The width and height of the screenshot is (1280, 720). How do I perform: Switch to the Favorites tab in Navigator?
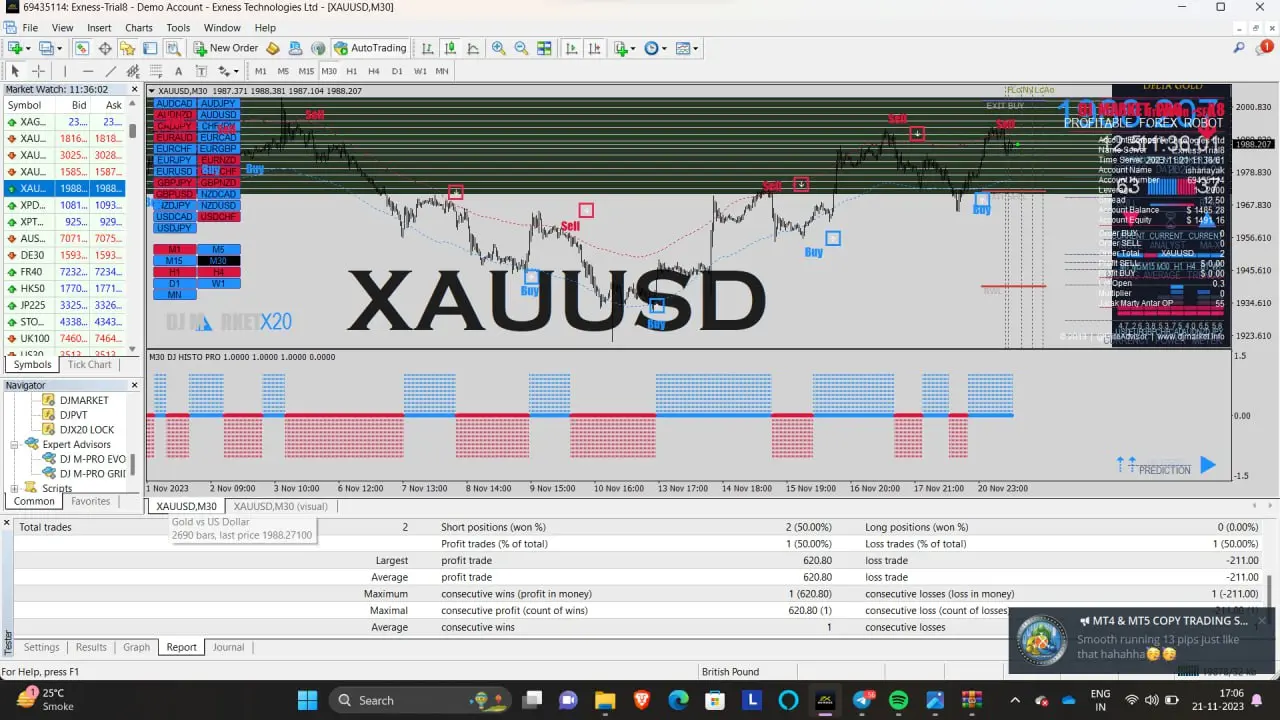90,501
